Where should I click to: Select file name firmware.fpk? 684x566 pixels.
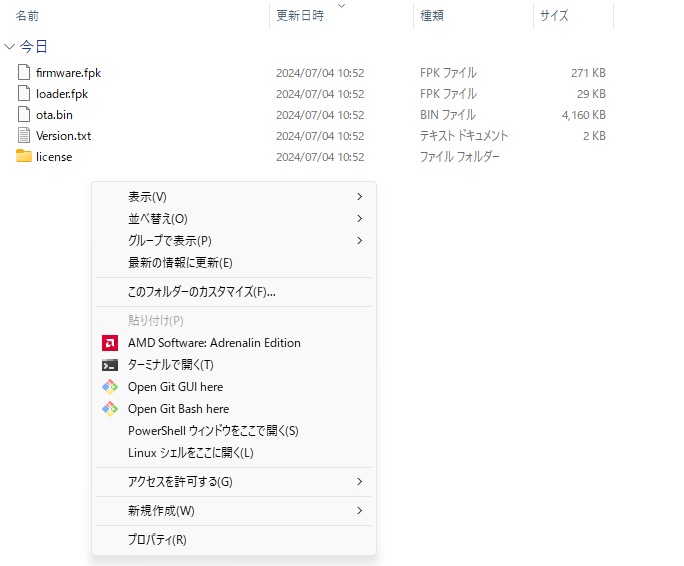68,73
